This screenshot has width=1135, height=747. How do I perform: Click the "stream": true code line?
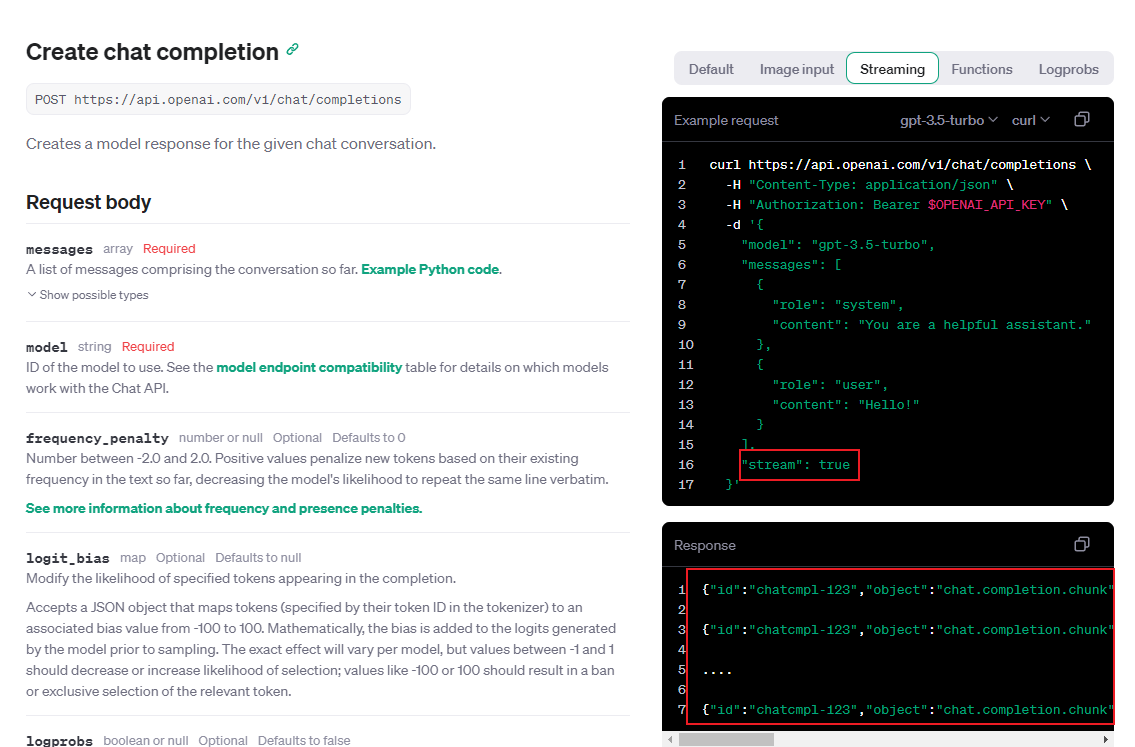[x=795, y=465]
